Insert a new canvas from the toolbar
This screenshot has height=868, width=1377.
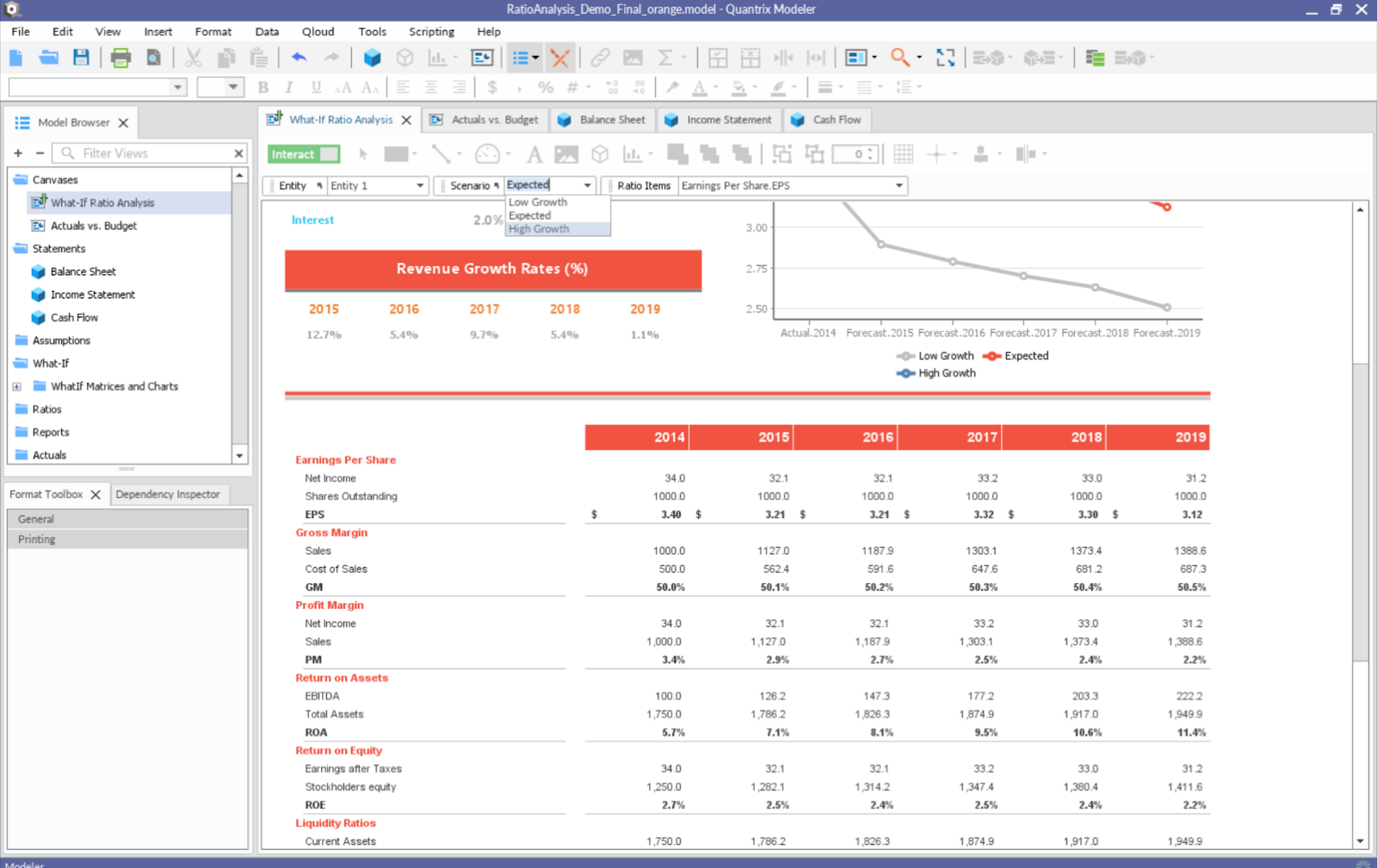[x=482, y=58]
